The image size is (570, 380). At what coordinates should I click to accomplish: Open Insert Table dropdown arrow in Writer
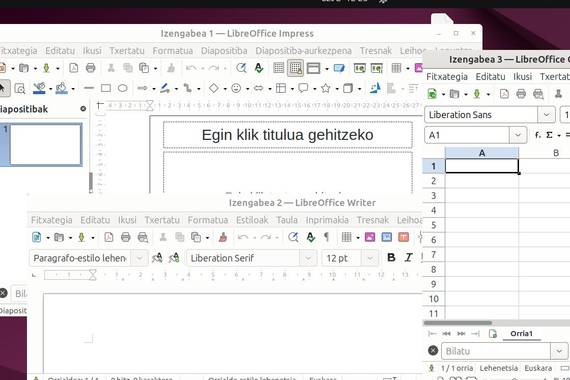358,238
